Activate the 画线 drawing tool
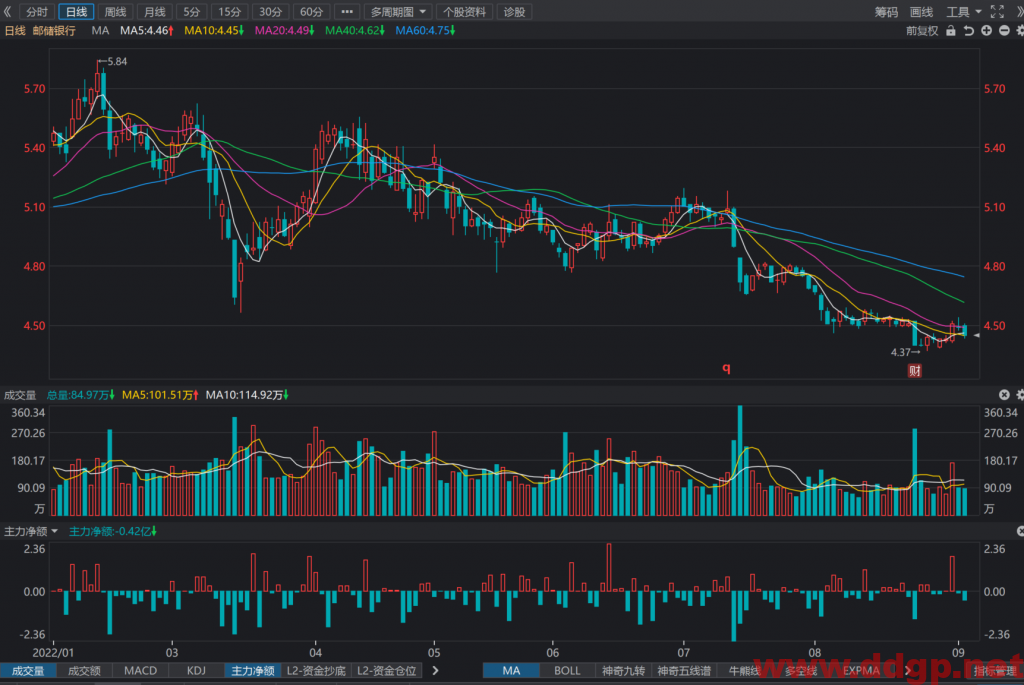This screenshot has width=1024, height=685. (921, 12)
